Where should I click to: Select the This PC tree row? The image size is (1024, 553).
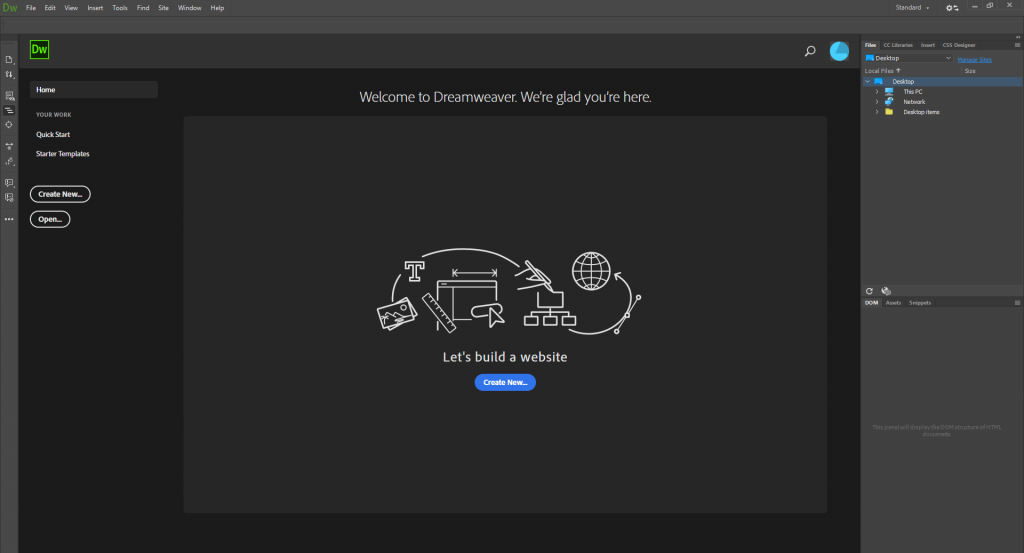point(943,92)
